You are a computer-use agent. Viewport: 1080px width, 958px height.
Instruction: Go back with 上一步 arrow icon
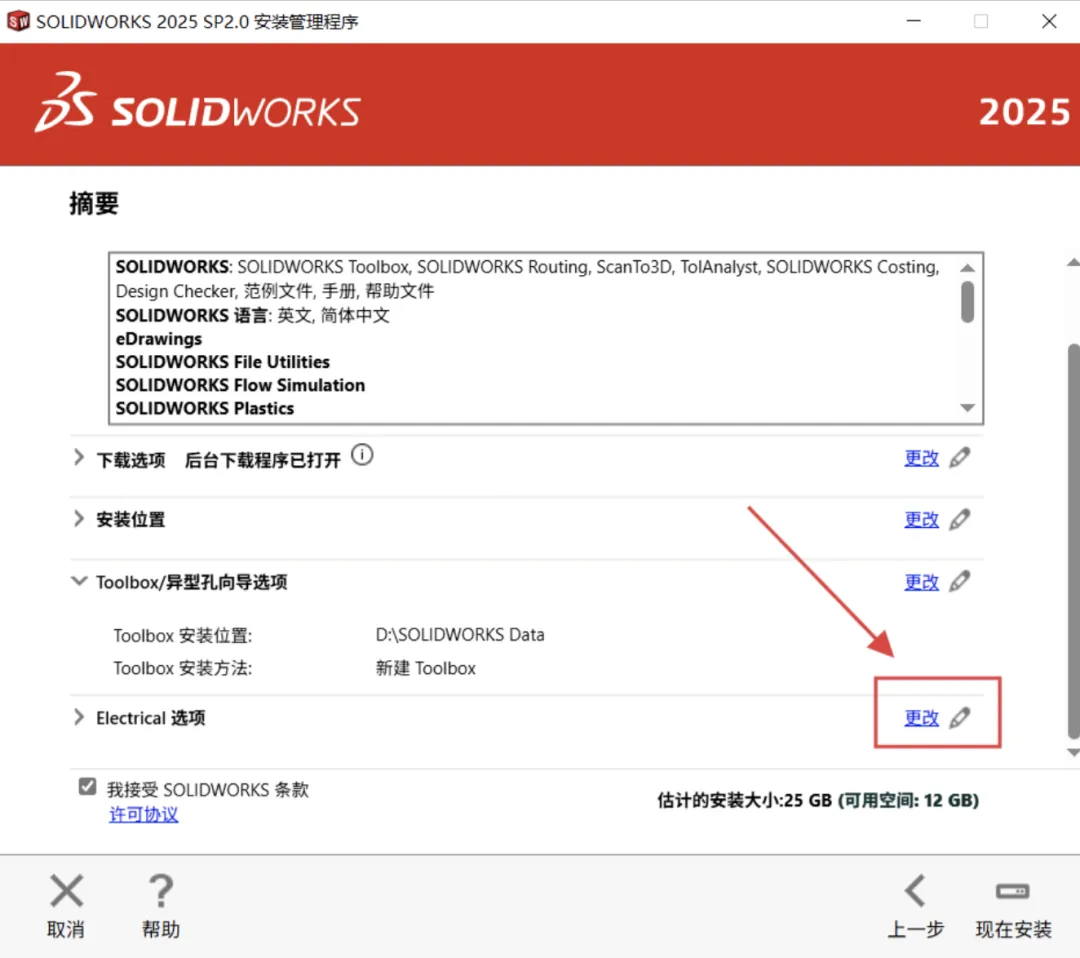[915, 891]
